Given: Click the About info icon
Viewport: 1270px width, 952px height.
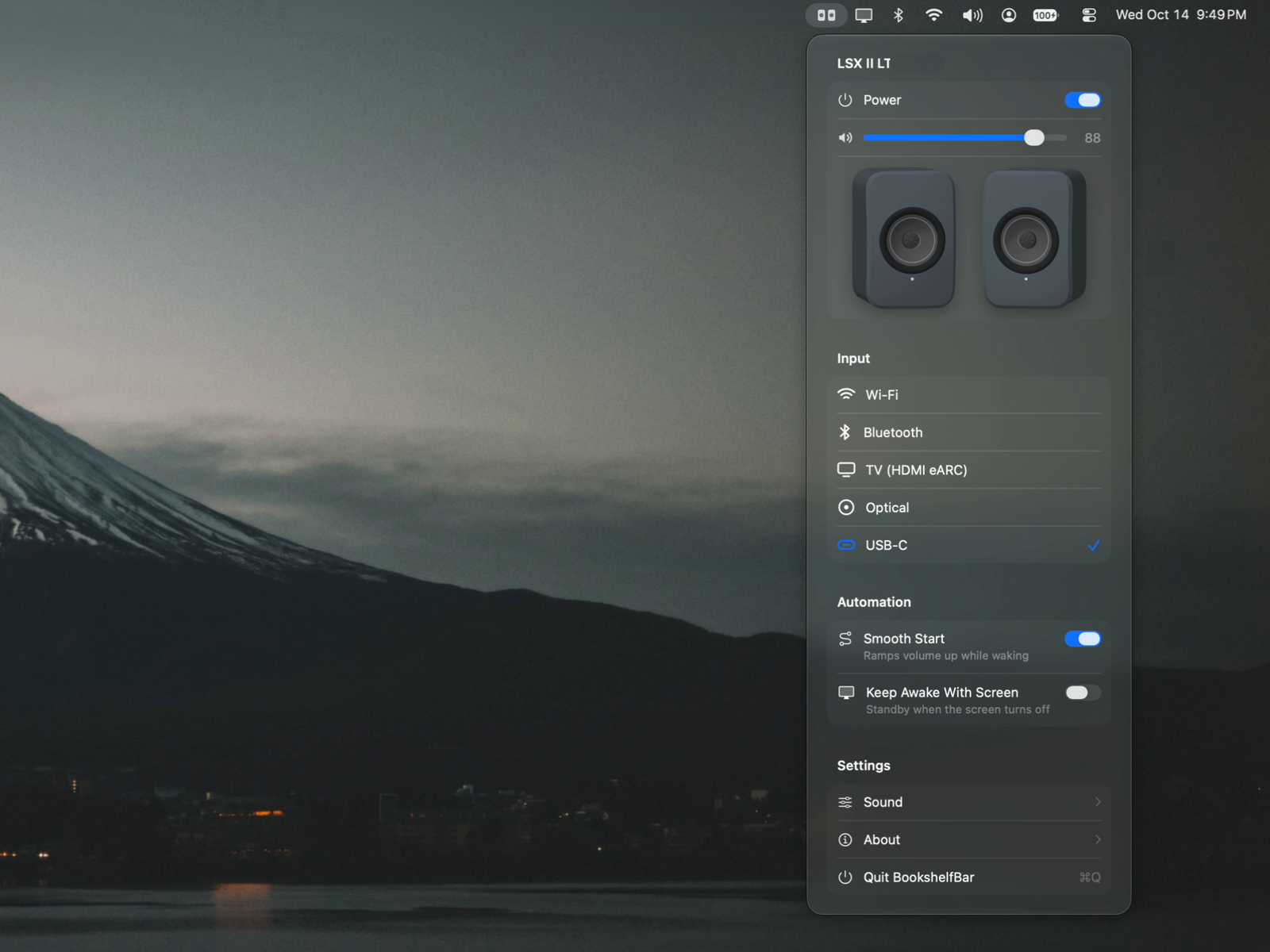Looking at the screenshot, I should click(845, 839).
